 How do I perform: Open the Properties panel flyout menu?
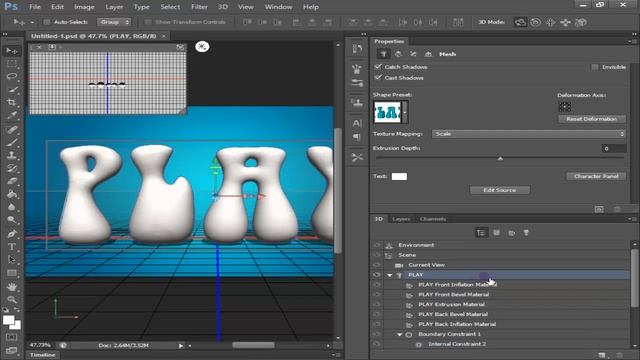coord(632,41)
